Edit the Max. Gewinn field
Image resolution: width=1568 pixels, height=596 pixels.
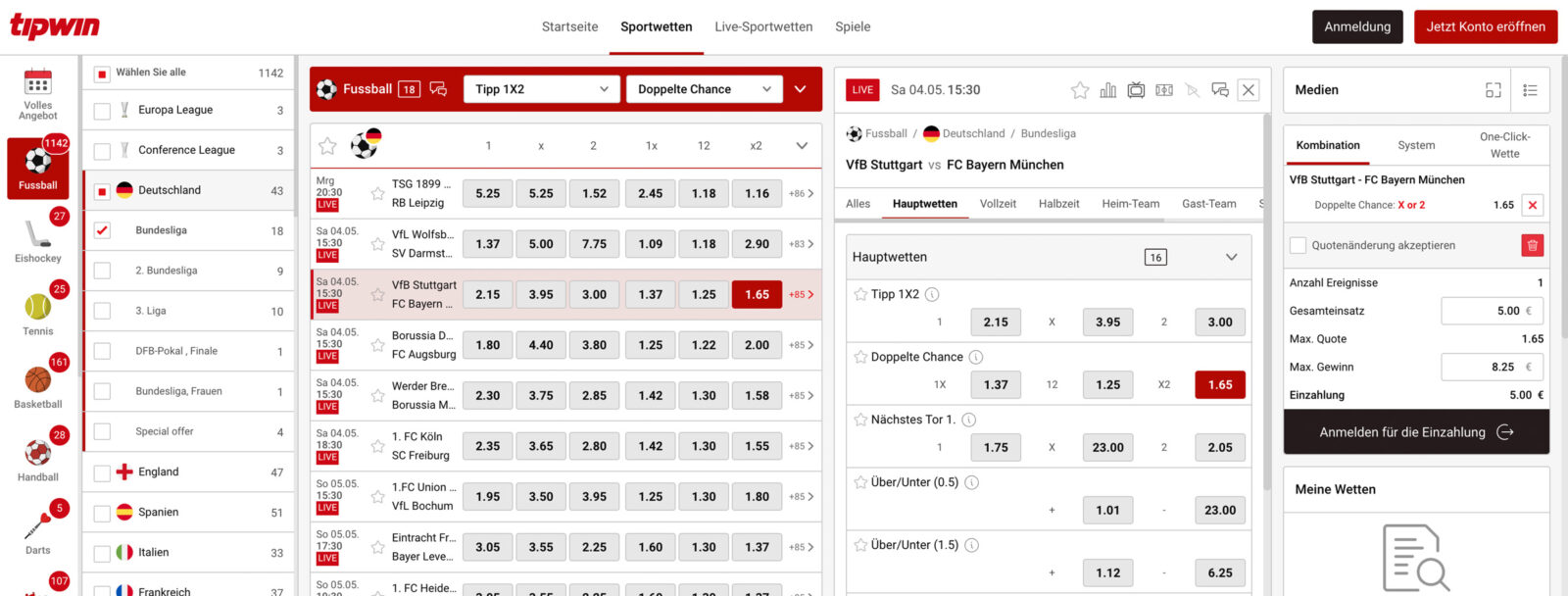[x=1492, y=367]
